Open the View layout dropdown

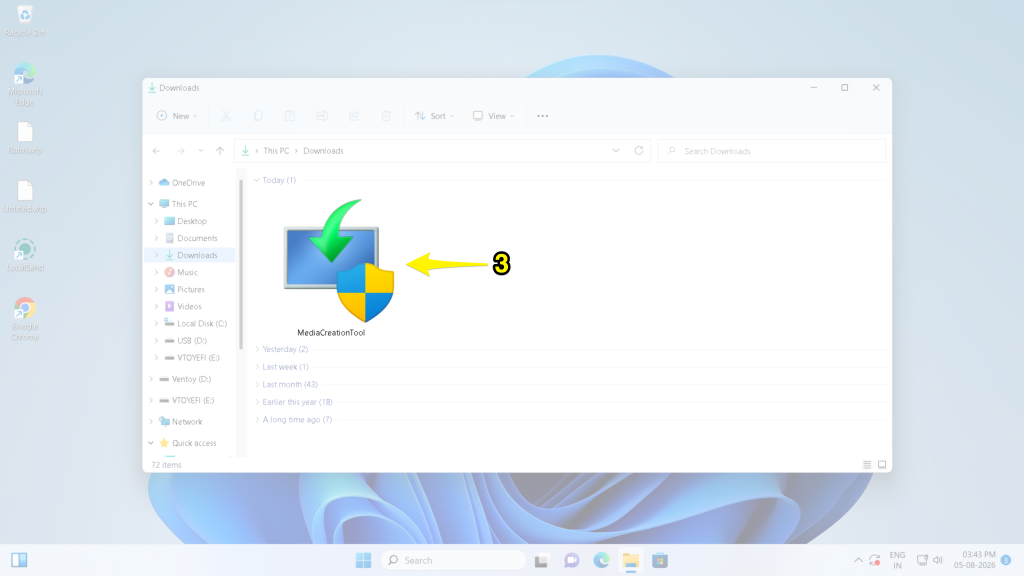click(x=494, y=116)
